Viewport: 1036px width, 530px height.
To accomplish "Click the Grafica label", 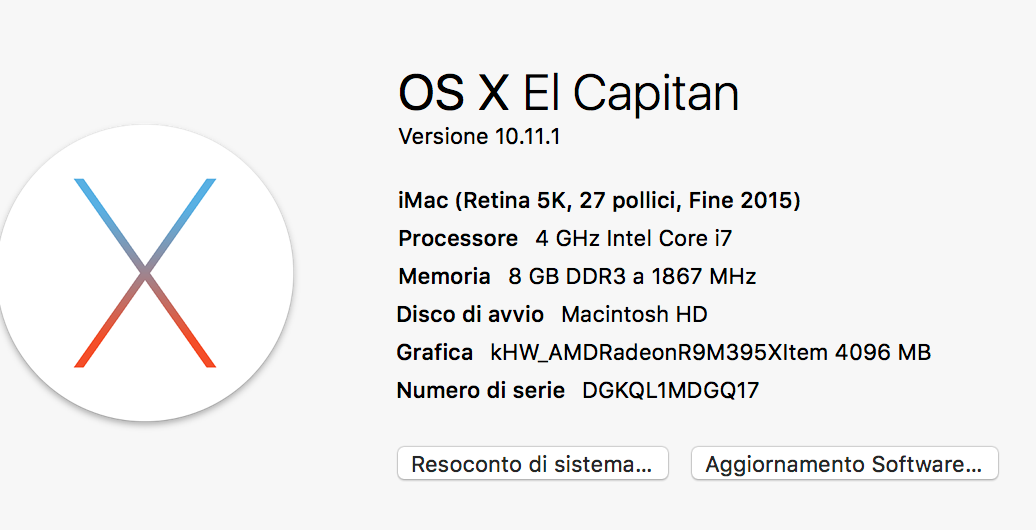I will (x=434, y=353).
